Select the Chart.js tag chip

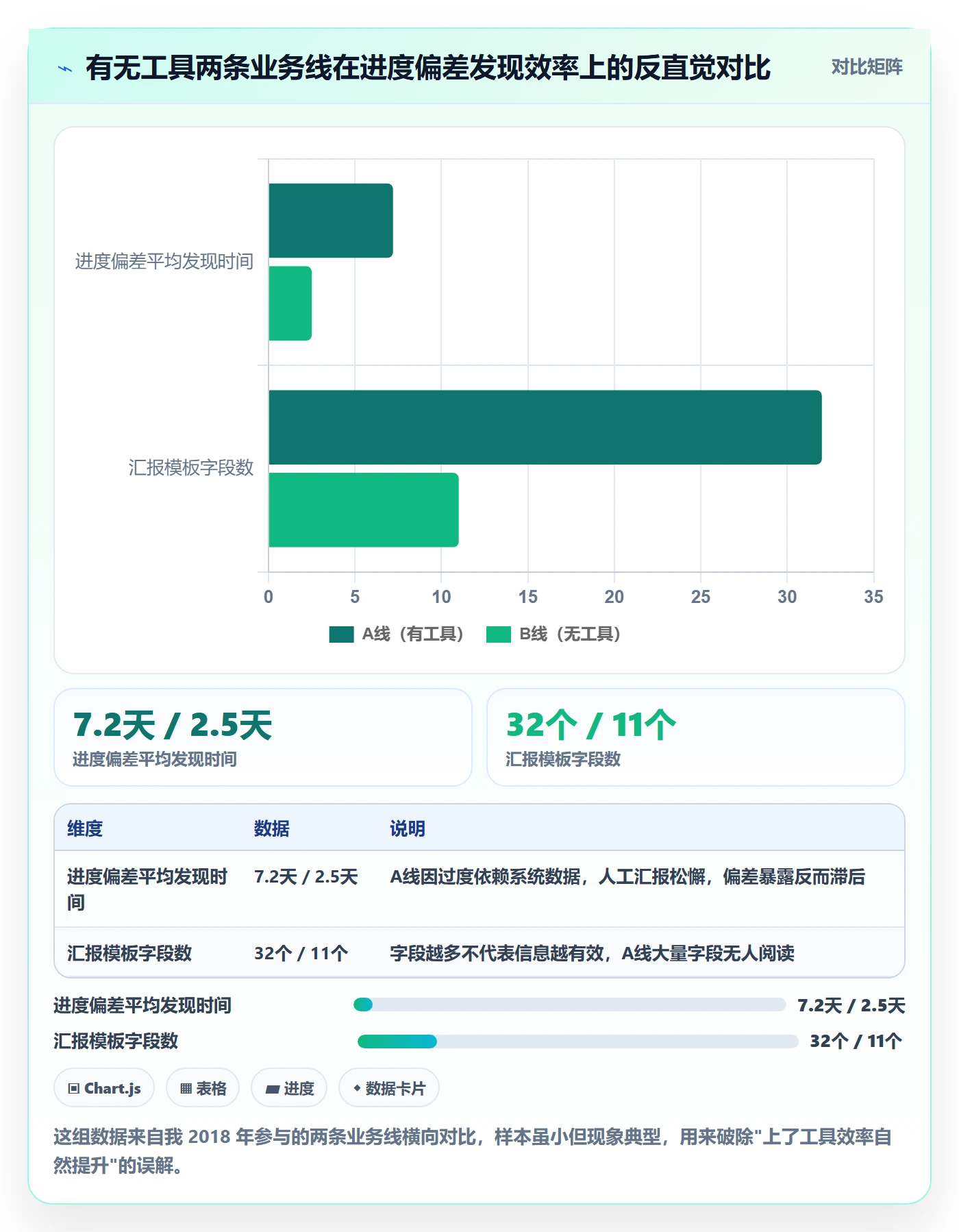tap(104, 1088)
